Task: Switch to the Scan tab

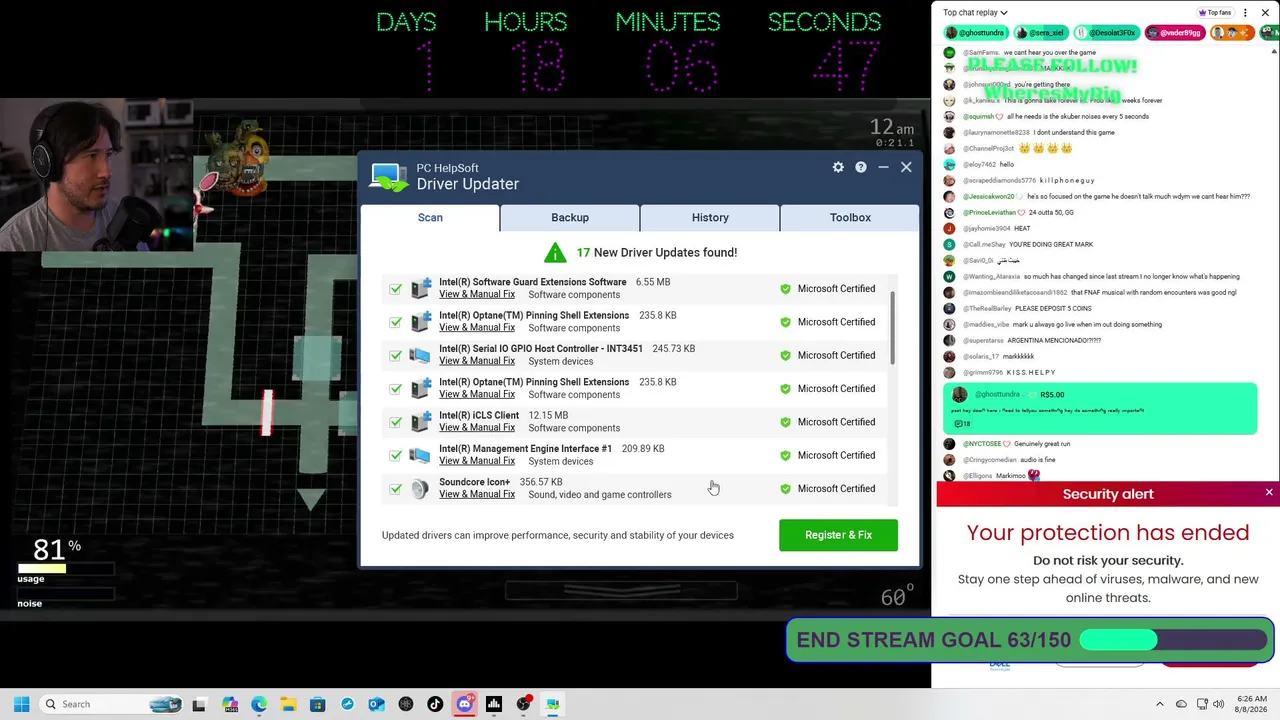Action: coord(430,217)
